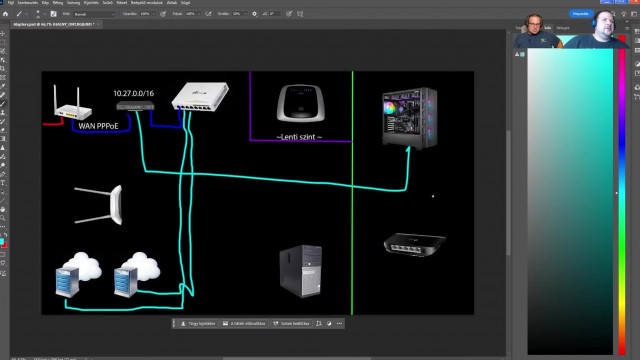The image size is (640, 360).
Task: Click the out-of-gamut warning triangle
Action: tap(517, 54)
